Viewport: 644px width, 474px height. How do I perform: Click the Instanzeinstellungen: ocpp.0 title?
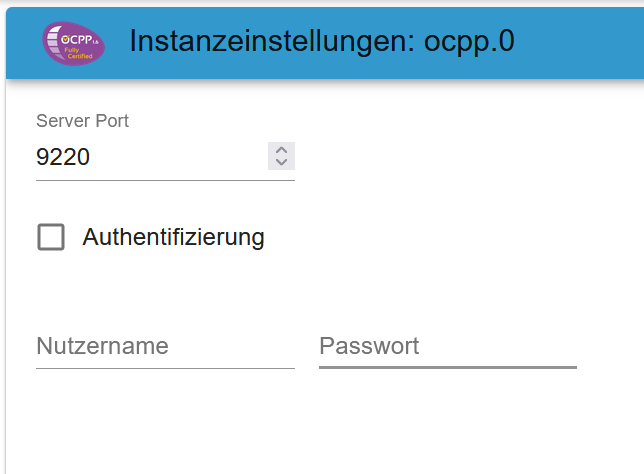[x=322, y=41]
